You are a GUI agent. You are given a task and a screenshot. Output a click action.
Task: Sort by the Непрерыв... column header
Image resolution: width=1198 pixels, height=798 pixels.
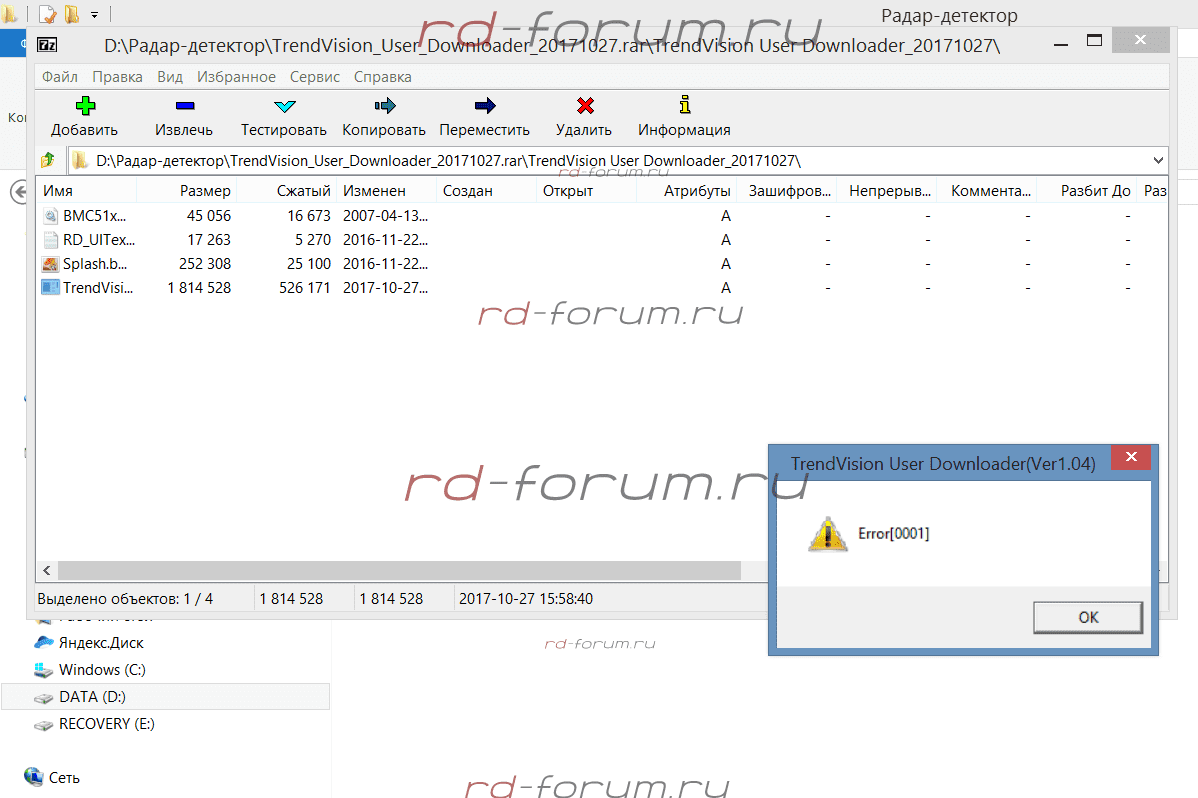pos(887,190)
